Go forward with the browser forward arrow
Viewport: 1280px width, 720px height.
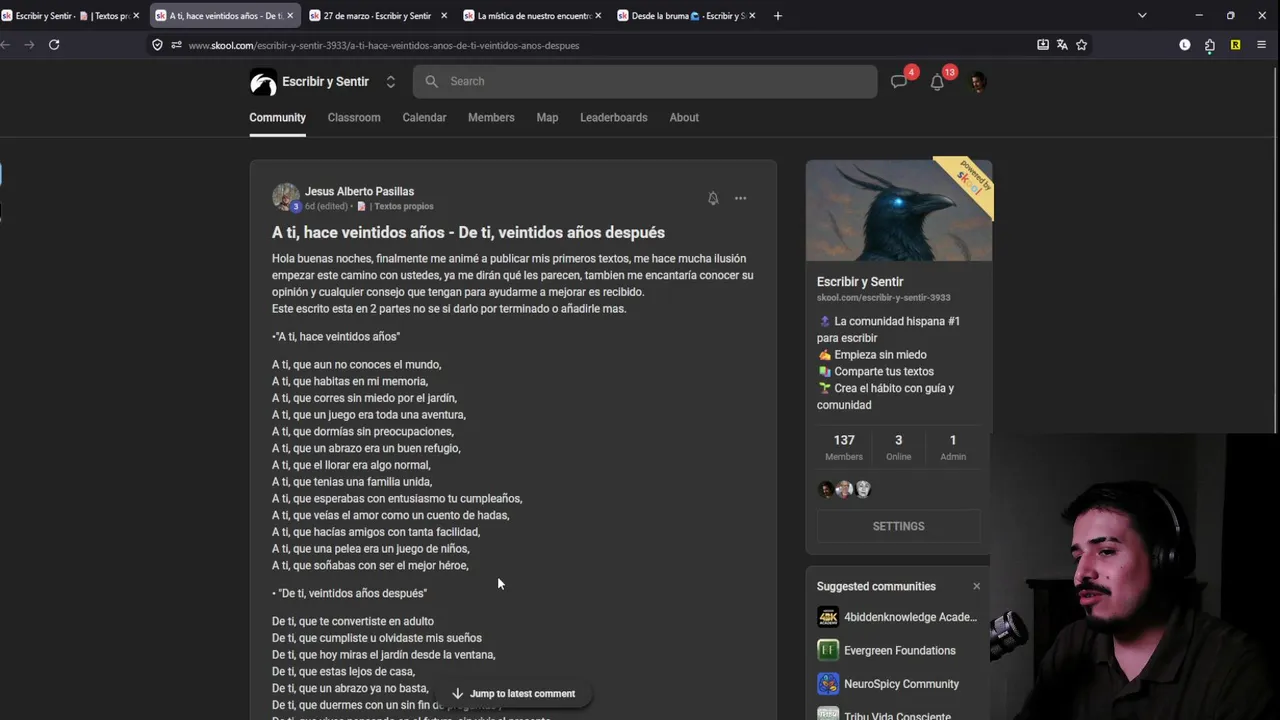(x=28, y=45)
